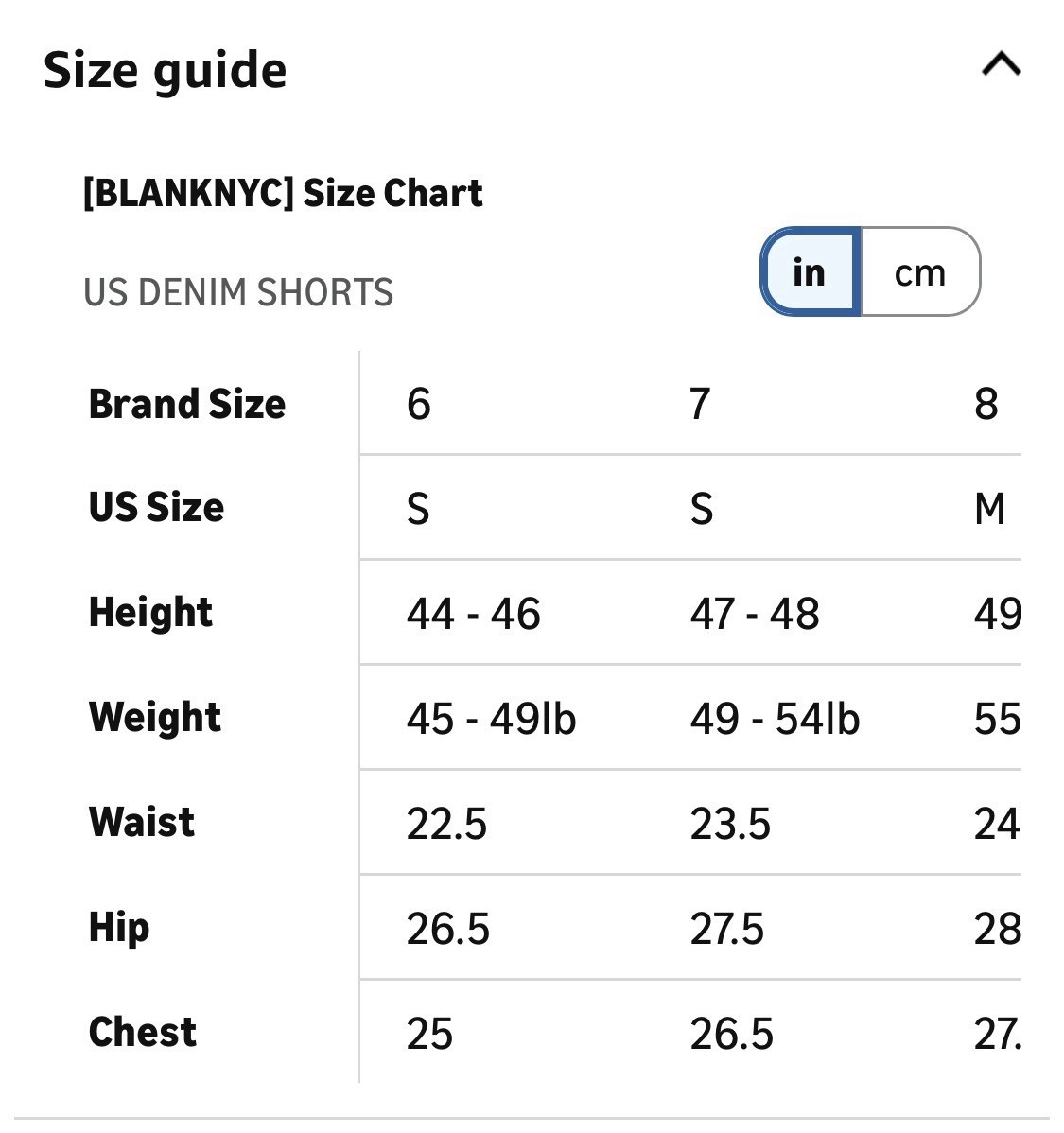Click the Weight row label
1064x1133 pixels.
click(155, 718)
